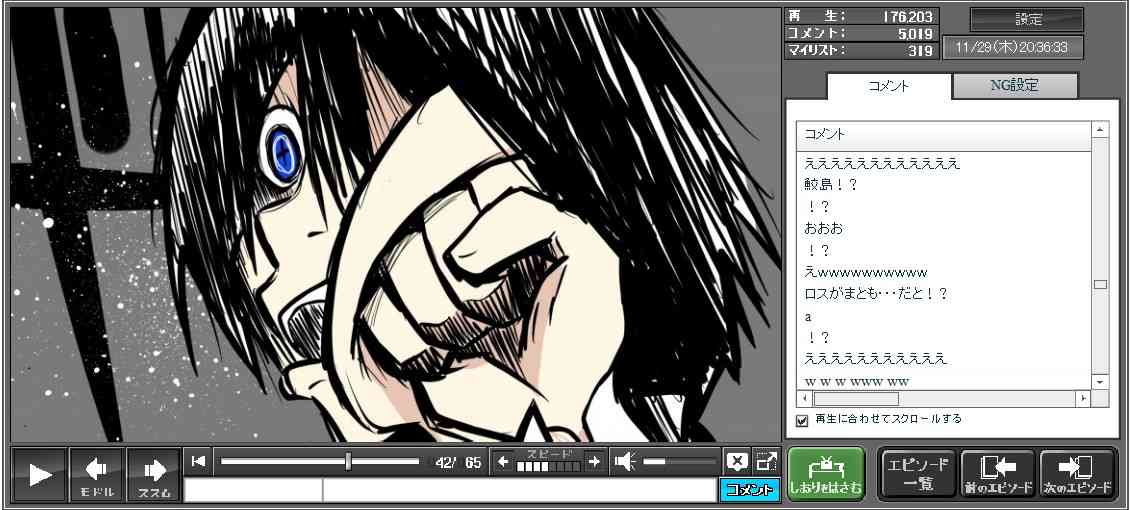Image resolution: width=1131 pixels, height=510 pixels.
Task: Jump to the first page icon
Action: pyautogui.click(x=198, y=461)
